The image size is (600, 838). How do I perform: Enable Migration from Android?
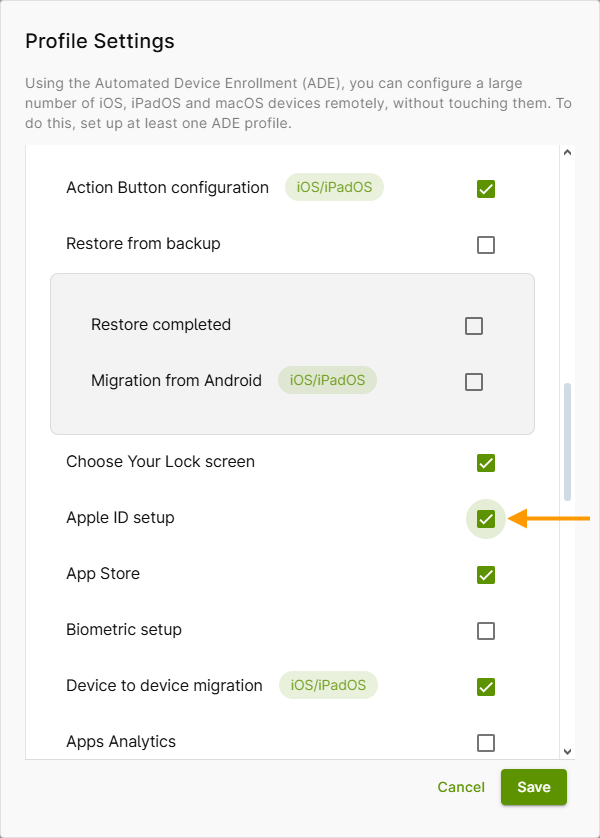(x=473, y=380)
